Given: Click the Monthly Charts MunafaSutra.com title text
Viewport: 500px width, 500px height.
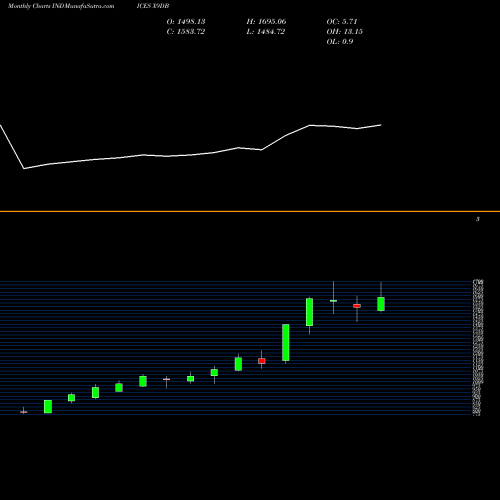Looking at the screenshot, I should [61, 6].
